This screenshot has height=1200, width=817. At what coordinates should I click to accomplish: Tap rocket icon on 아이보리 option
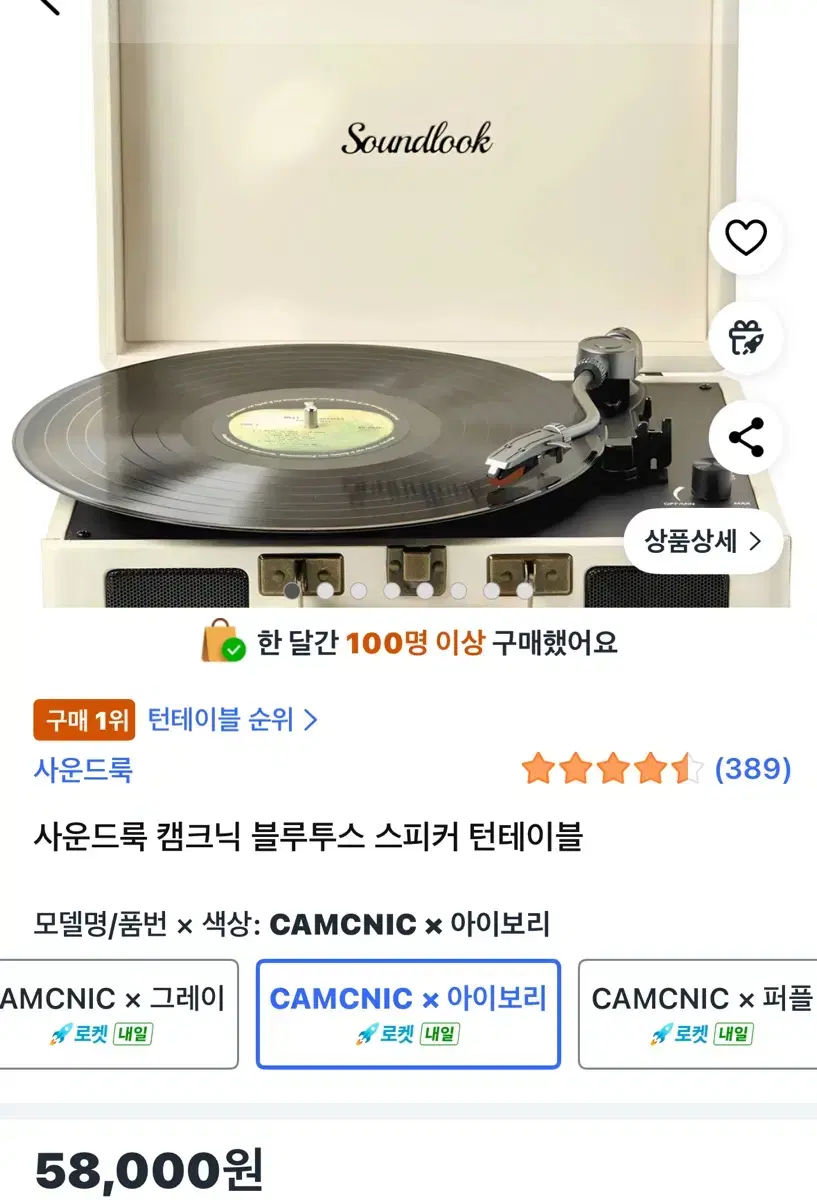(x=367, y=1034)
